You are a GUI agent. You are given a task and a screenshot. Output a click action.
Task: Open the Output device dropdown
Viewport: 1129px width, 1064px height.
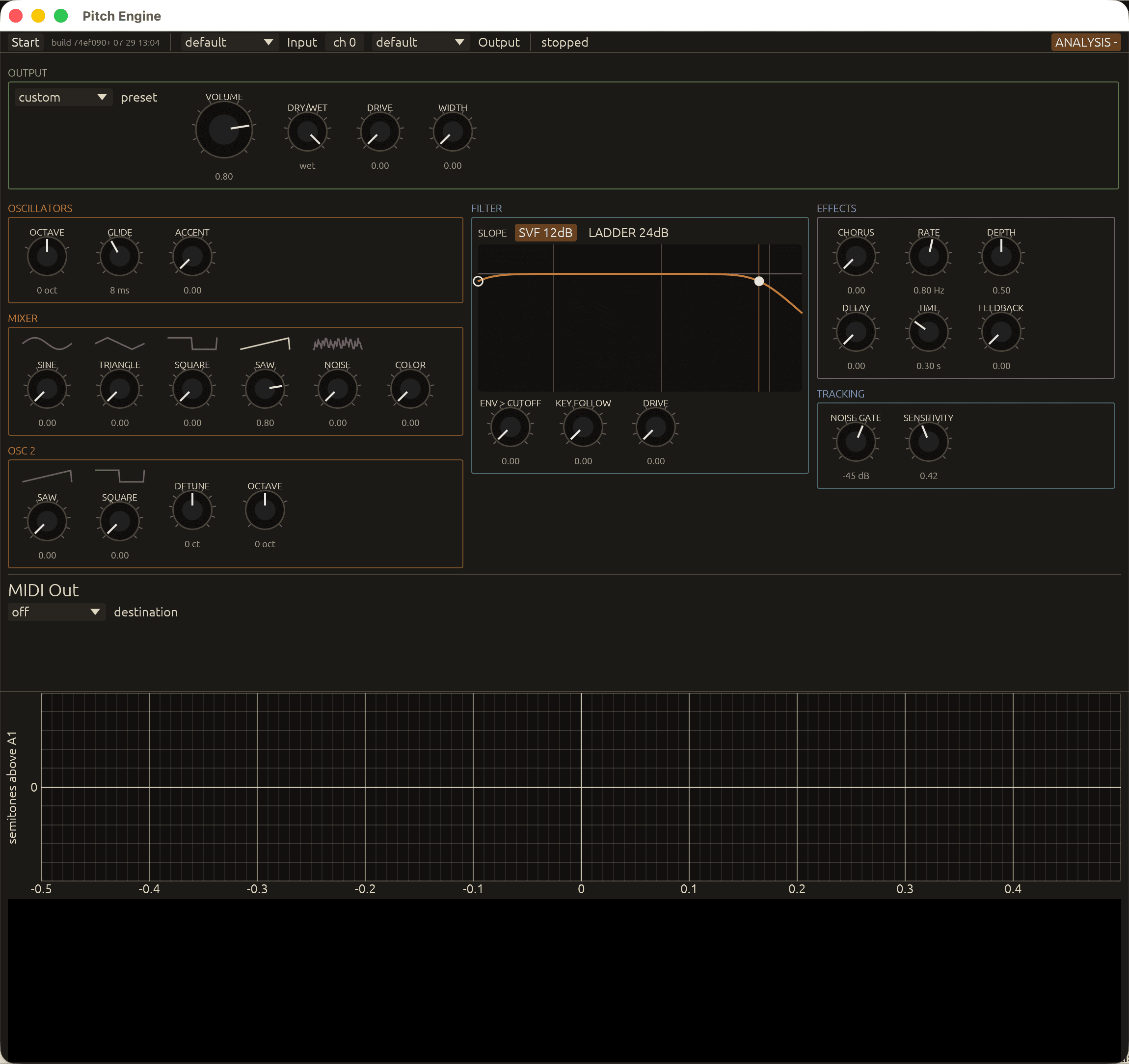(x=420, y=43)
